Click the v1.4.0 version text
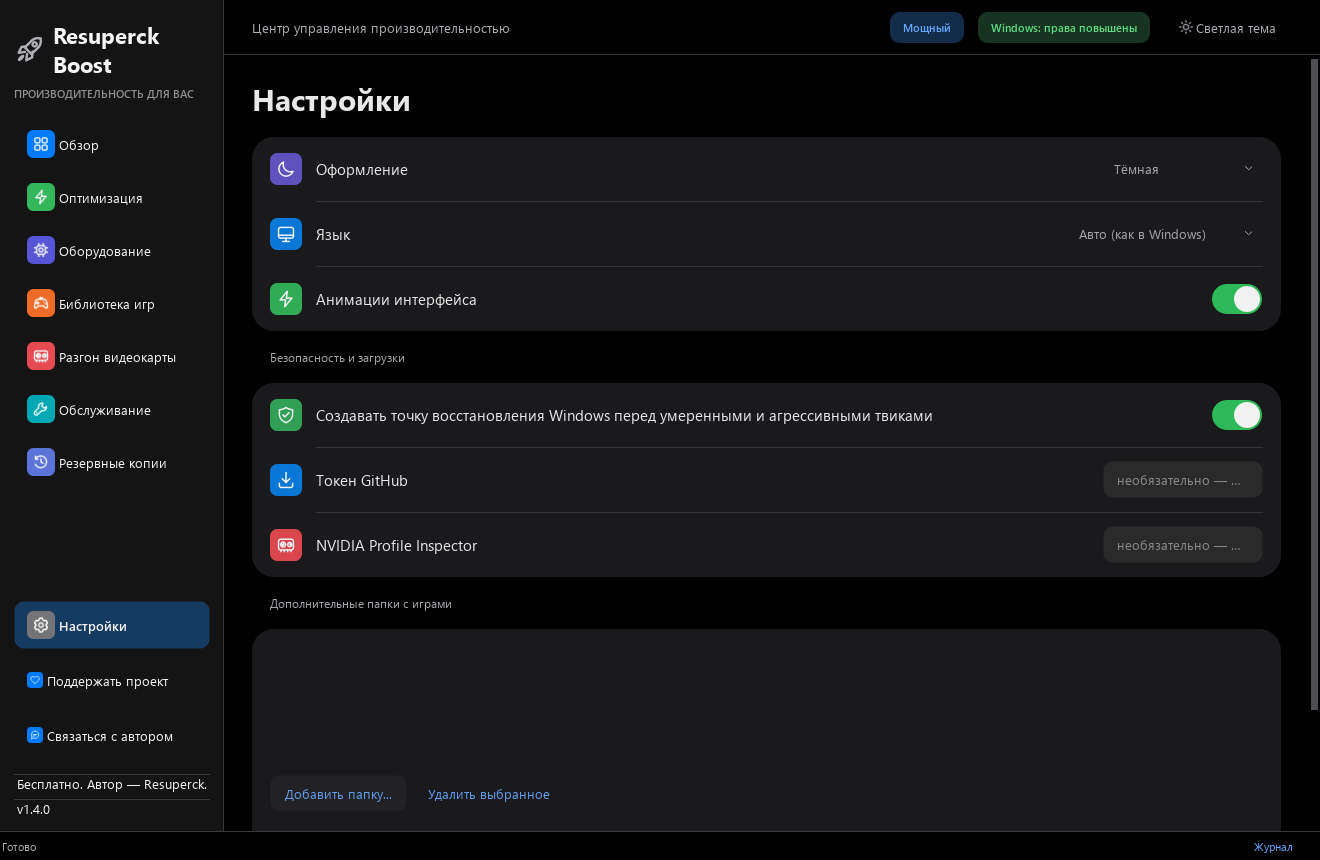The width and height of the screenshot is (1320, 860). [x=33, y=809]
